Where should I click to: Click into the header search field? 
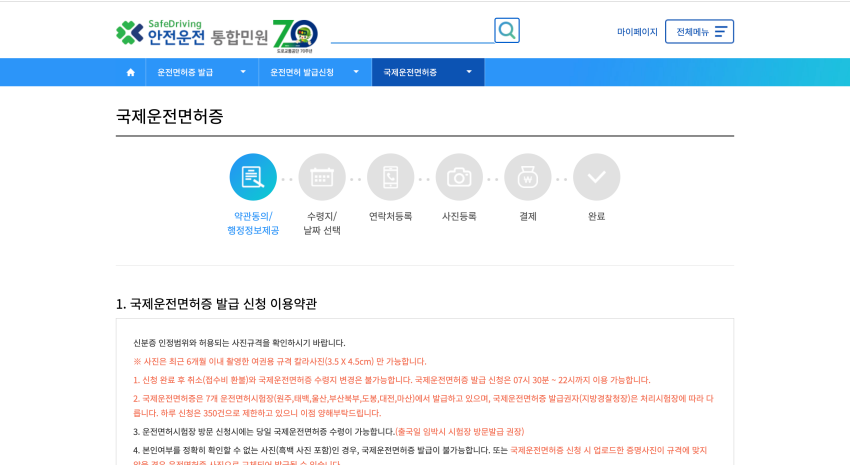click(412, 32)
